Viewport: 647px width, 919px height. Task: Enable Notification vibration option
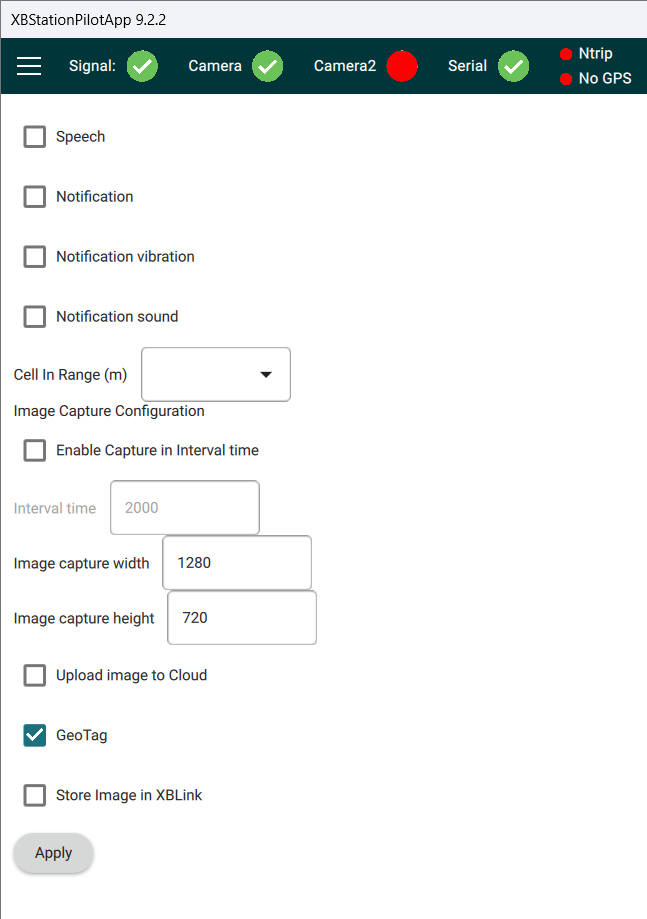coord(35,257)
